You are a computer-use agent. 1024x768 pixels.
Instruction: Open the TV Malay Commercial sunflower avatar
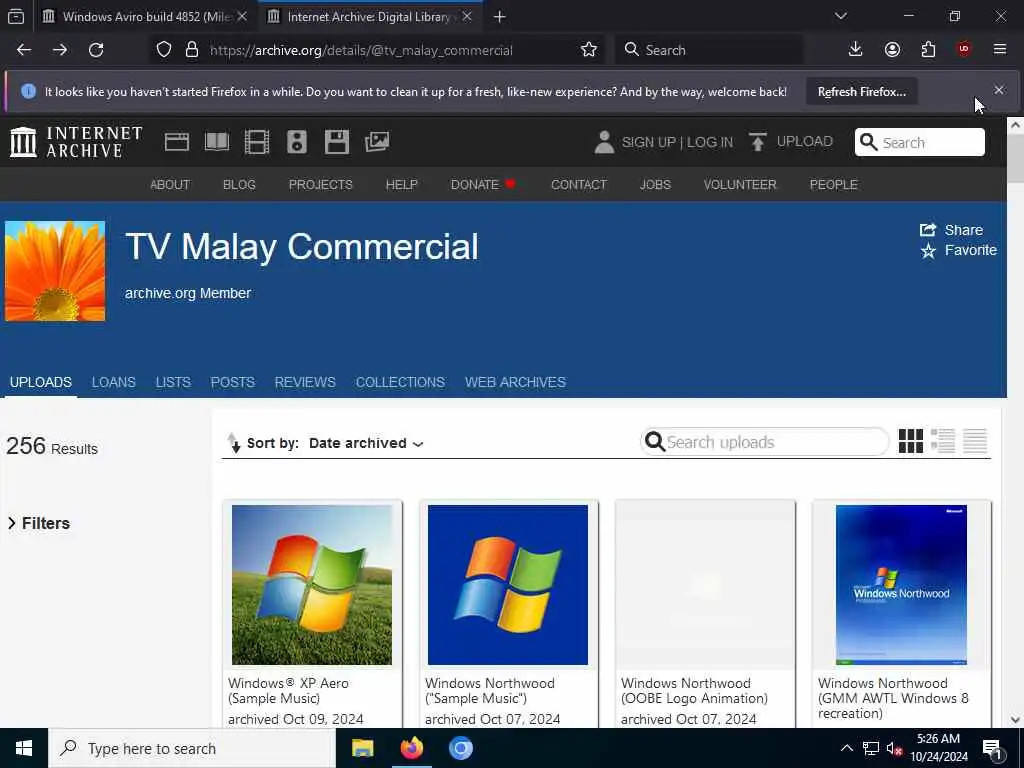(55, 271)
